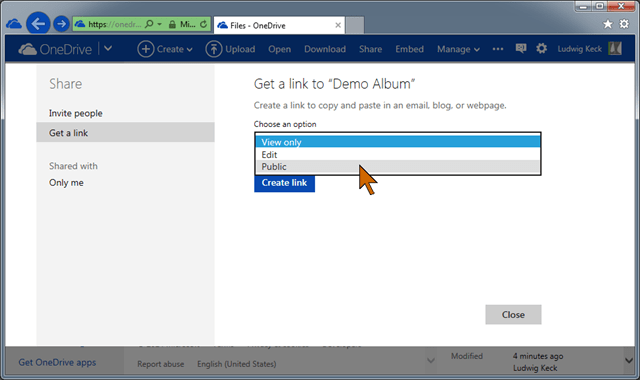The width and height of the screenshot is (640, 380).
Task: Open the more options ellipsis menu
Action: [x=498, y=49]
